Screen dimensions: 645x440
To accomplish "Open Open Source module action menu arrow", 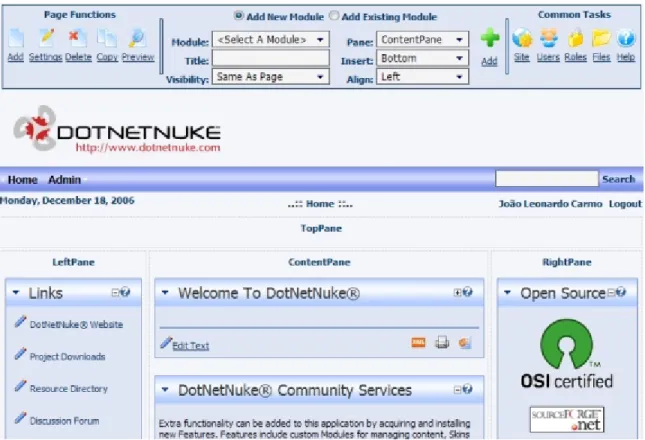I will point(507,292).
